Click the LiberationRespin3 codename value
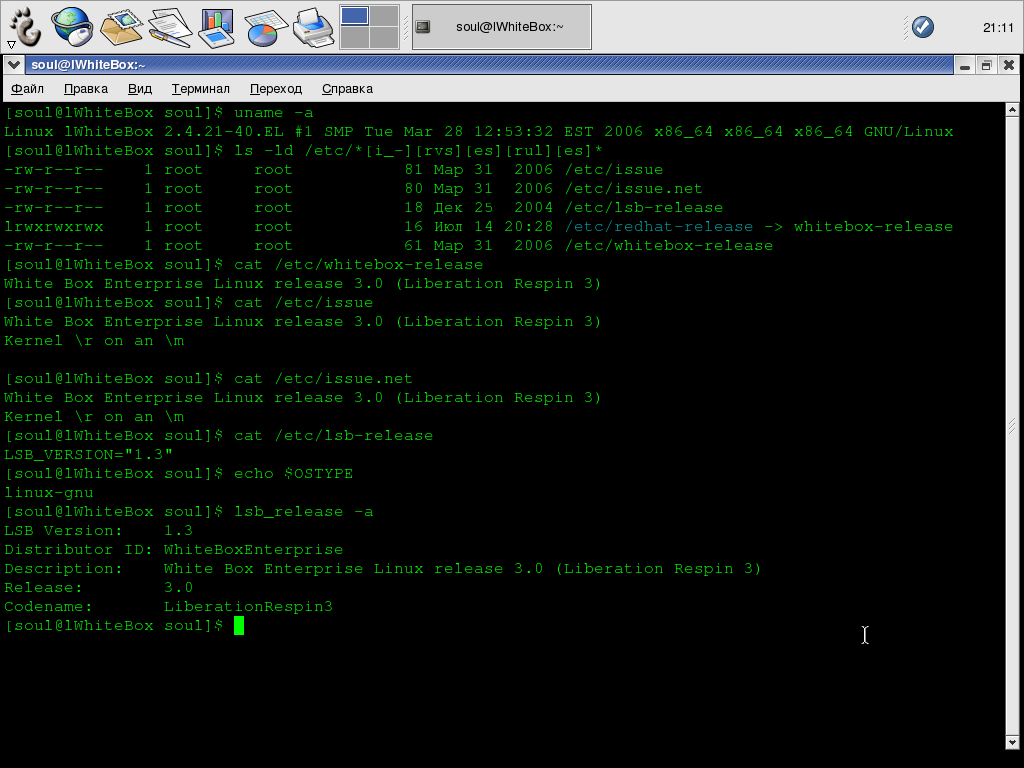The image size is (1024, 768). (x=248, y=607)
